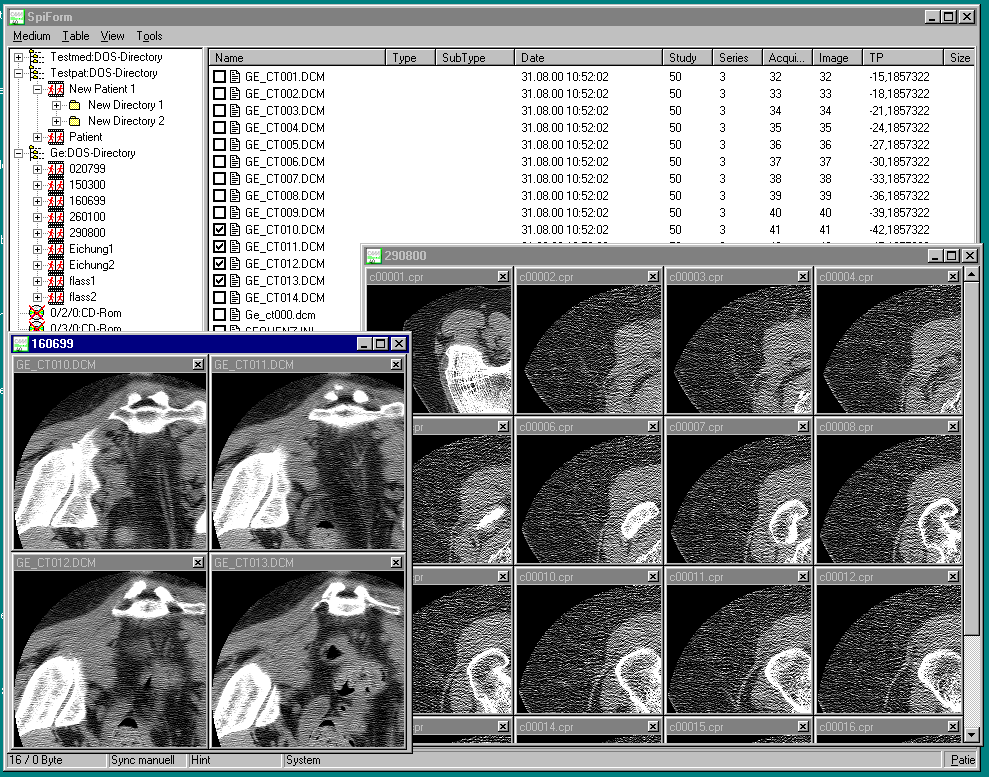The image size is (989, 777).
Task: Expand the Testmed:DOS-Directory node
Action: click(x=18, y=57)
